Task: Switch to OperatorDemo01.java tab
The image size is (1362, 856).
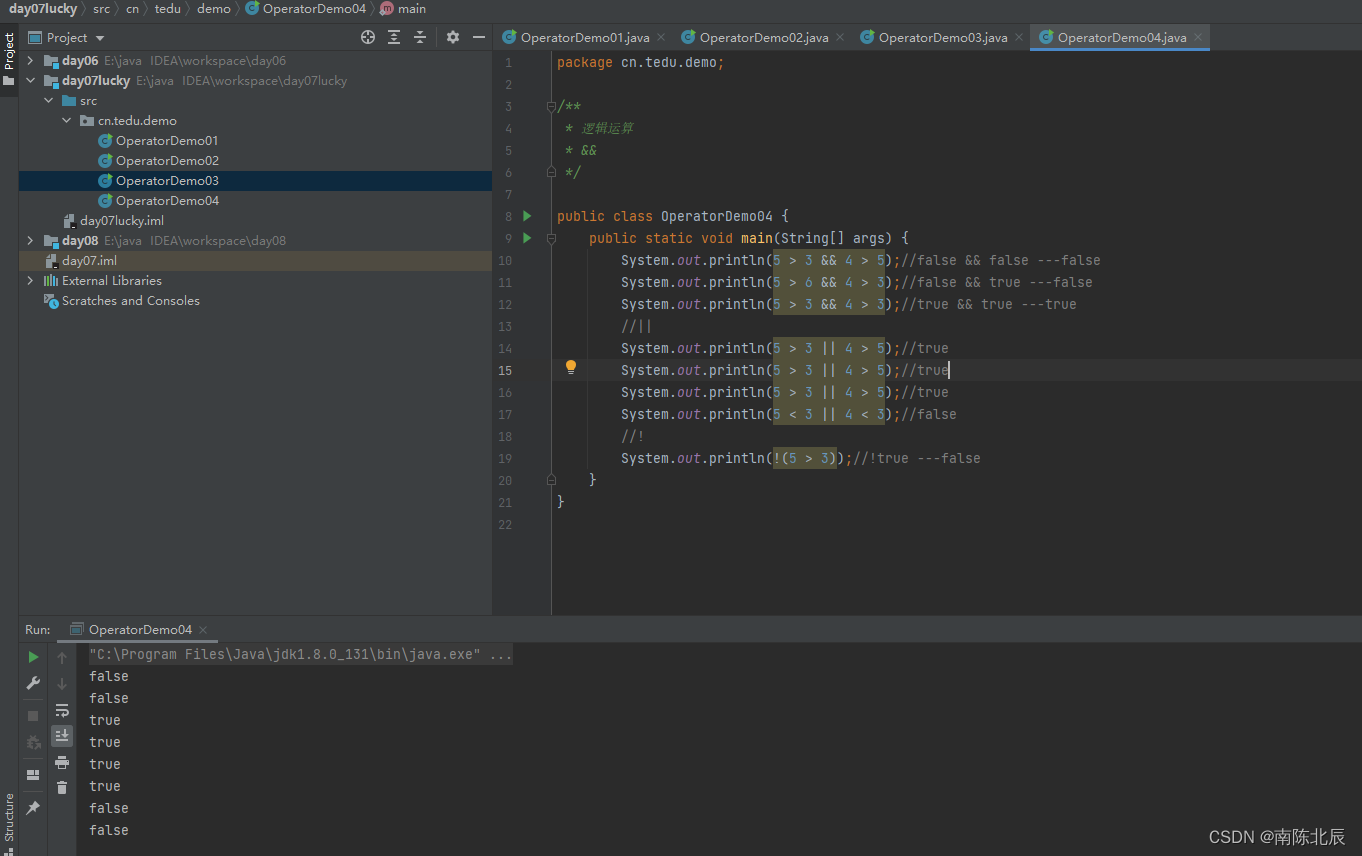Action: click(585, 37)
